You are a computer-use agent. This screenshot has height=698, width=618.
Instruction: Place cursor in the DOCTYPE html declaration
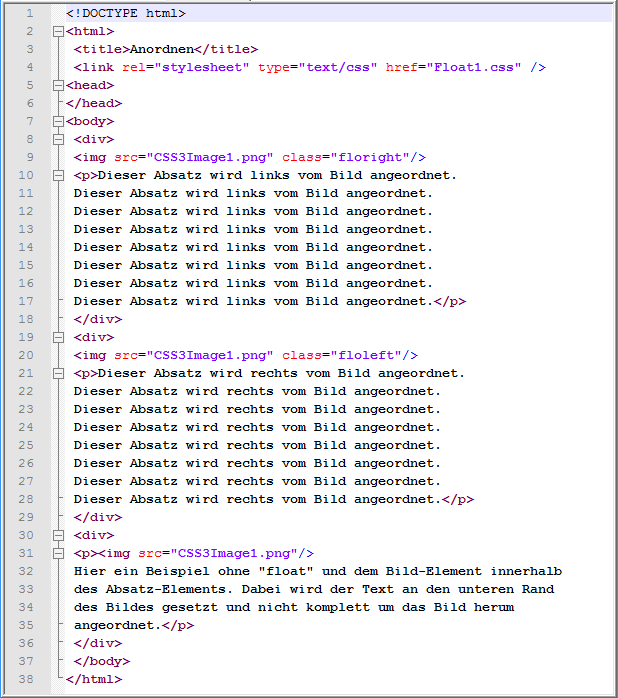coord(126,13)
